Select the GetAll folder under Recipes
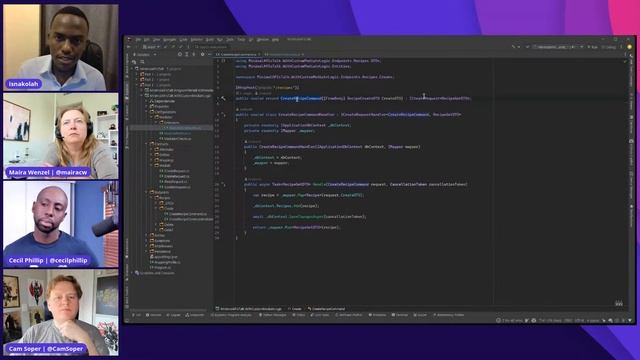The height and width of the screenshot is (360, 640). tap(167, 230)
